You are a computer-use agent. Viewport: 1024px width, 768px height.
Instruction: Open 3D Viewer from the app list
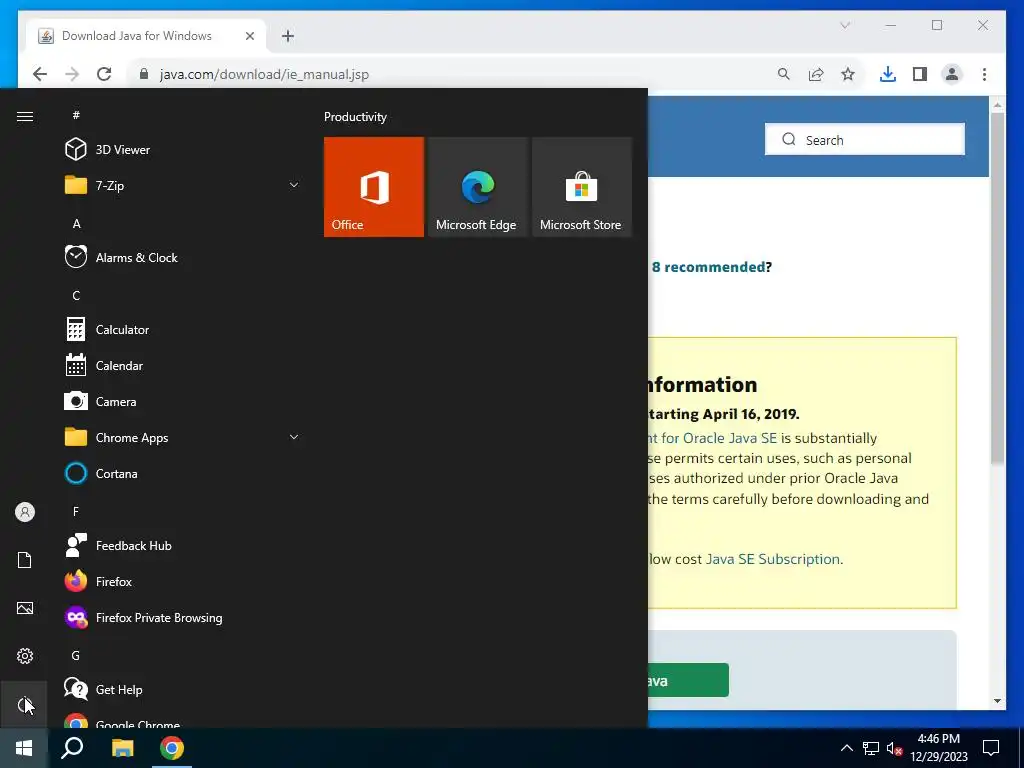[x=183, y=150]
